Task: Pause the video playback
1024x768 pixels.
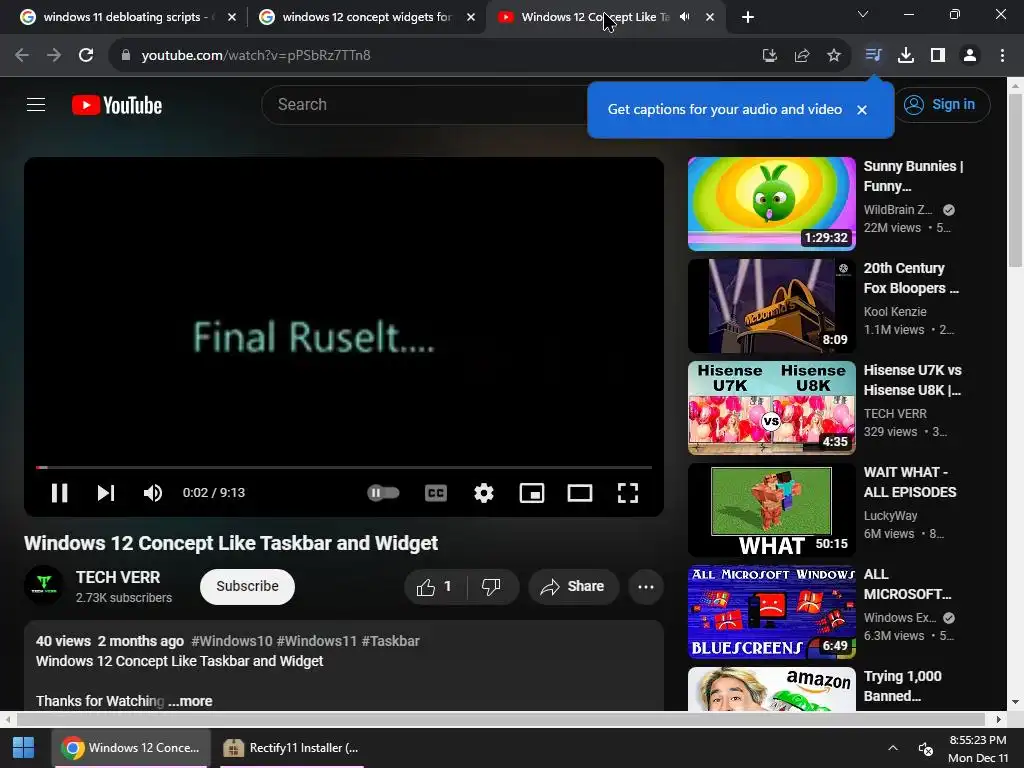Action: pos(59,493)
